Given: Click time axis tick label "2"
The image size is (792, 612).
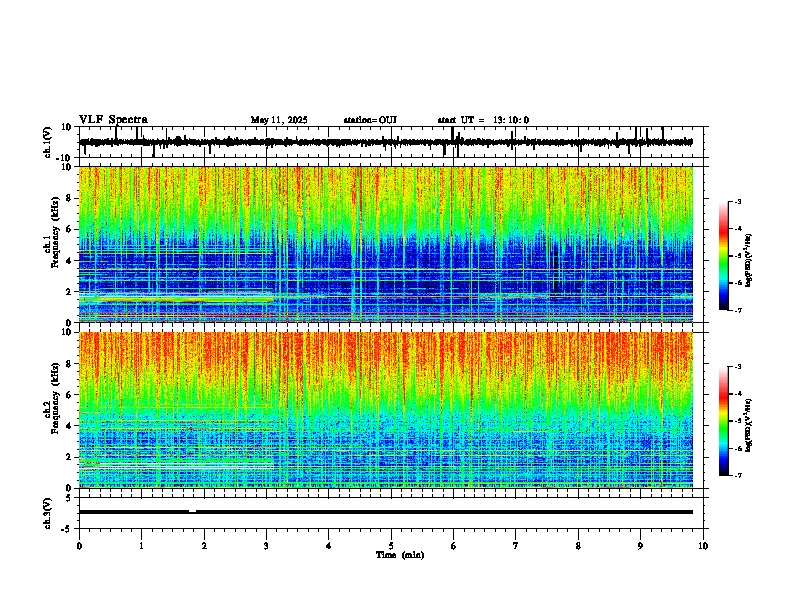Looking at the screenshot, I should click(x=204, y=546).
